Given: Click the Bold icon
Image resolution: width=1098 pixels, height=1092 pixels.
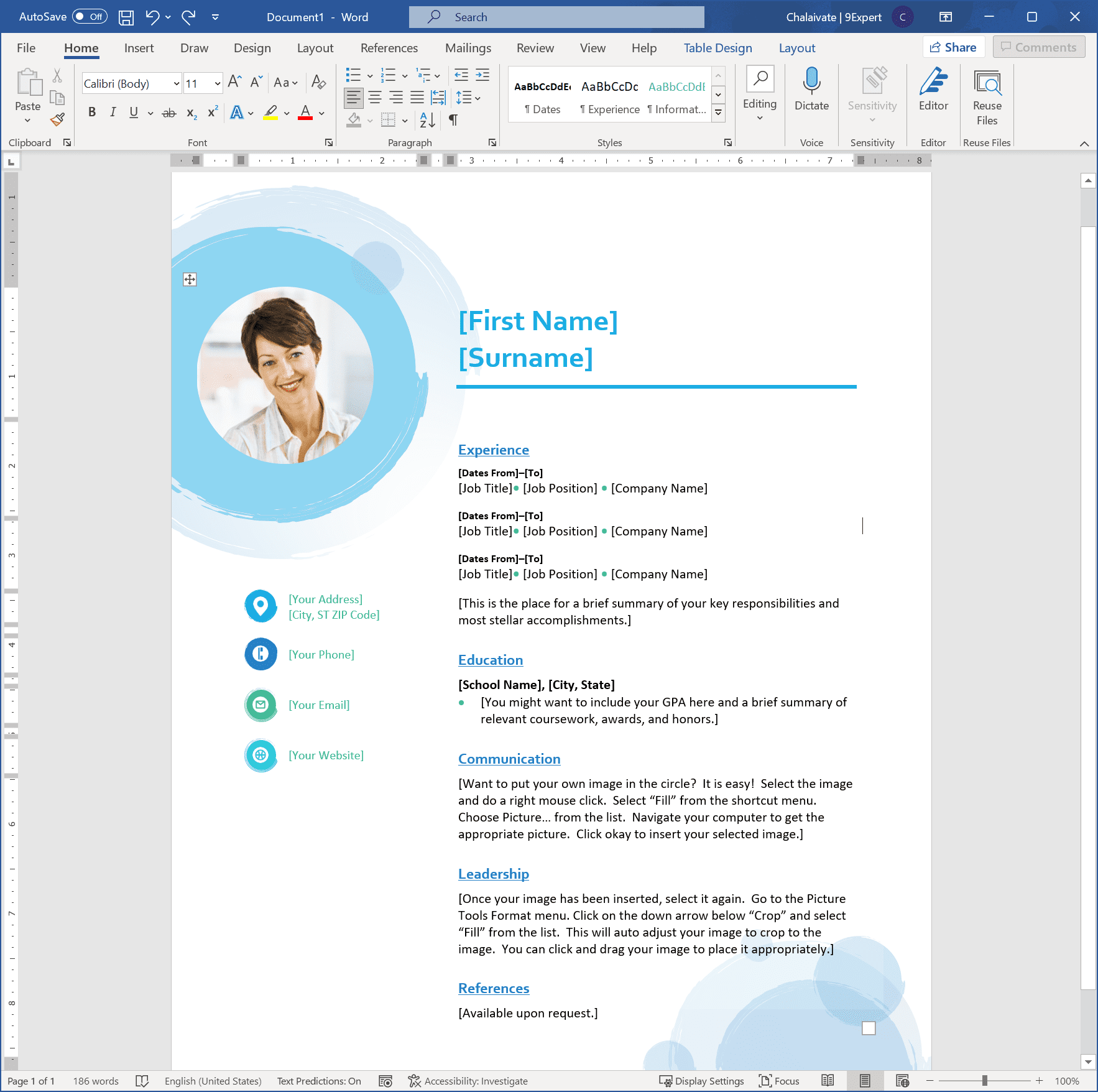Looking at the screenshot, I should click(92, 113).
